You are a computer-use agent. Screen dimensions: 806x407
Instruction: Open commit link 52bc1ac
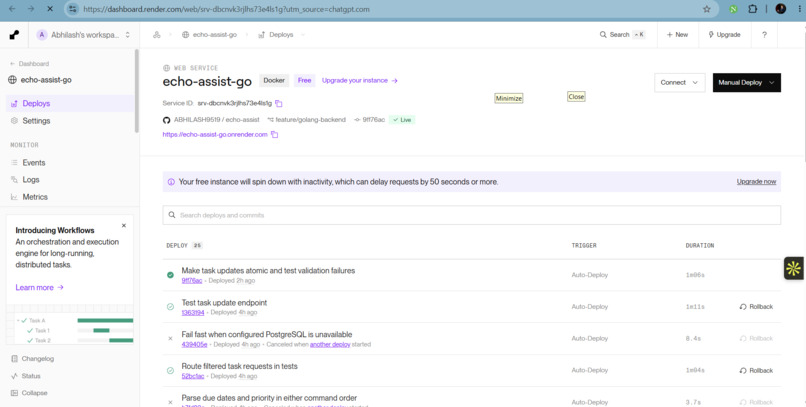pos(193,376)
